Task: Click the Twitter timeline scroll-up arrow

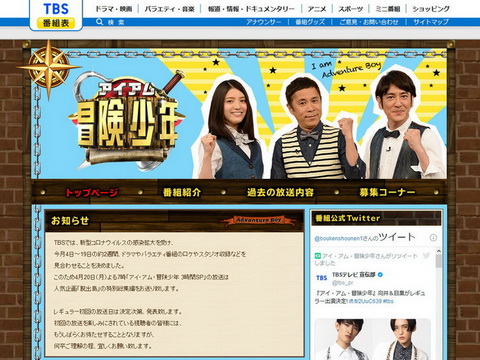Action: pos(439,251)
